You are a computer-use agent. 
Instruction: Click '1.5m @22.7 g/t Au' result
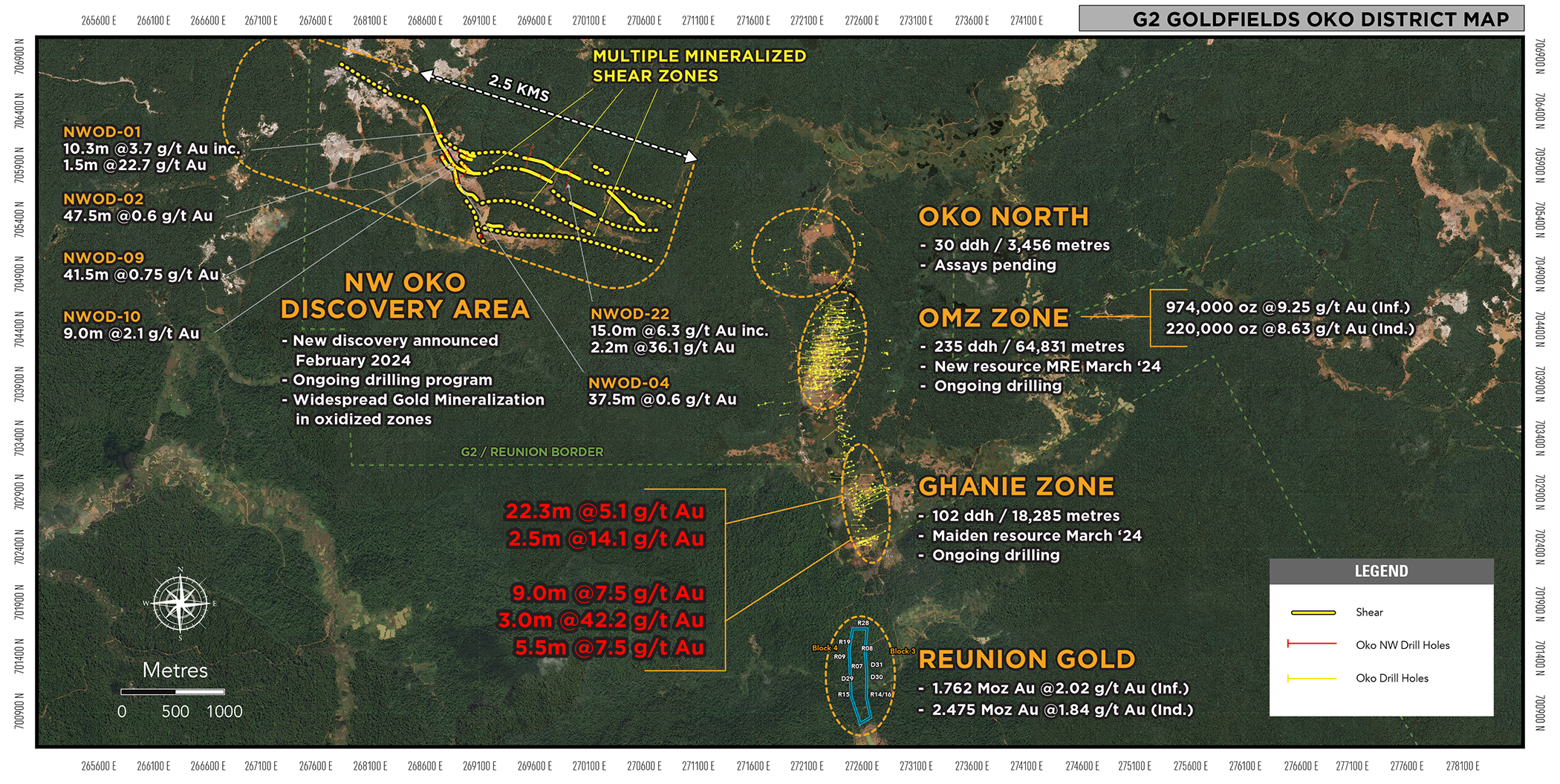pyautogui.click(x=134, y=165)
